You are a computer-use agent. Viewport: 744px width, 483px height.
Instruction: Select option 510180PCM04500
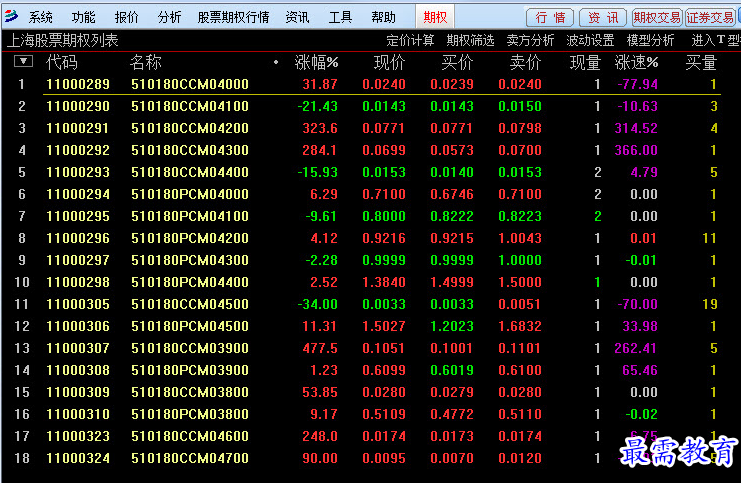pyautogui.click(x=190, y=326)
